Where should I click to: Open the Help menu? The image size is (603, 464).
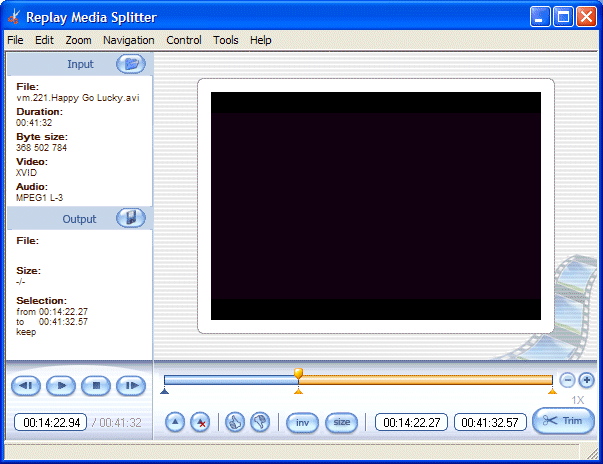pyautogui.click(x=261, y=40)
